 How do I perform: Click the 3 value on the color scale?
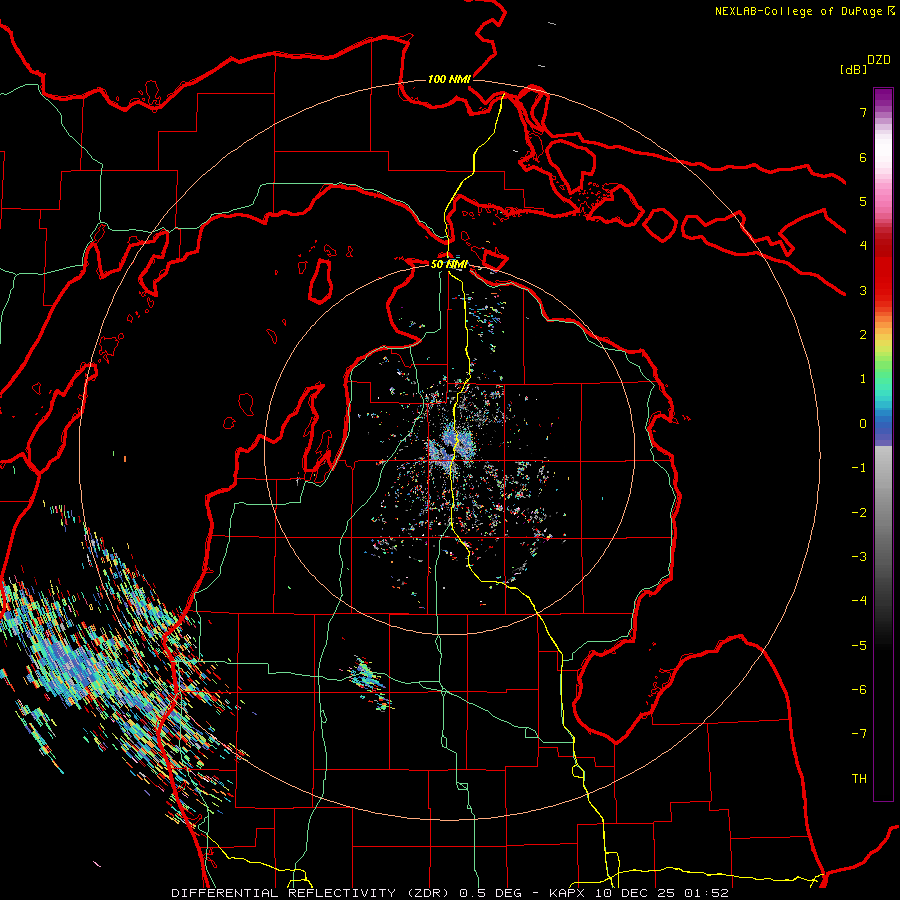(x=863, y=290)
